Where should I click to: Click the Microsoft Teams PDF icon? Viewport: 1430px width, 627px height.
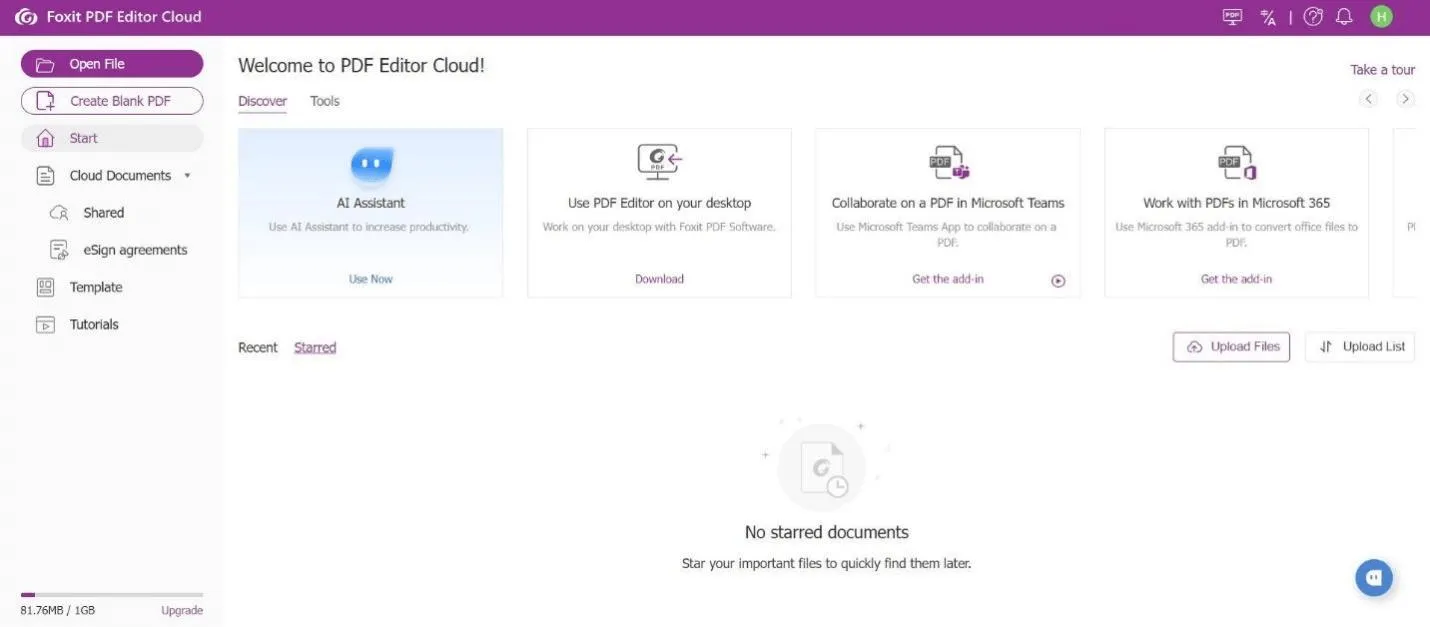(x=948, y=162)
